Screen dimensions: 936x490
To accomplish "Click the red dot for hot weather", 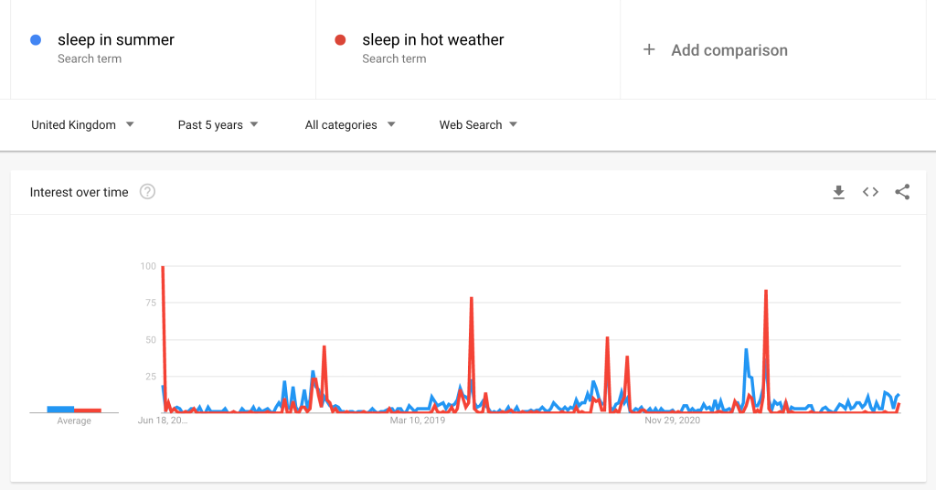I will 340,40.
